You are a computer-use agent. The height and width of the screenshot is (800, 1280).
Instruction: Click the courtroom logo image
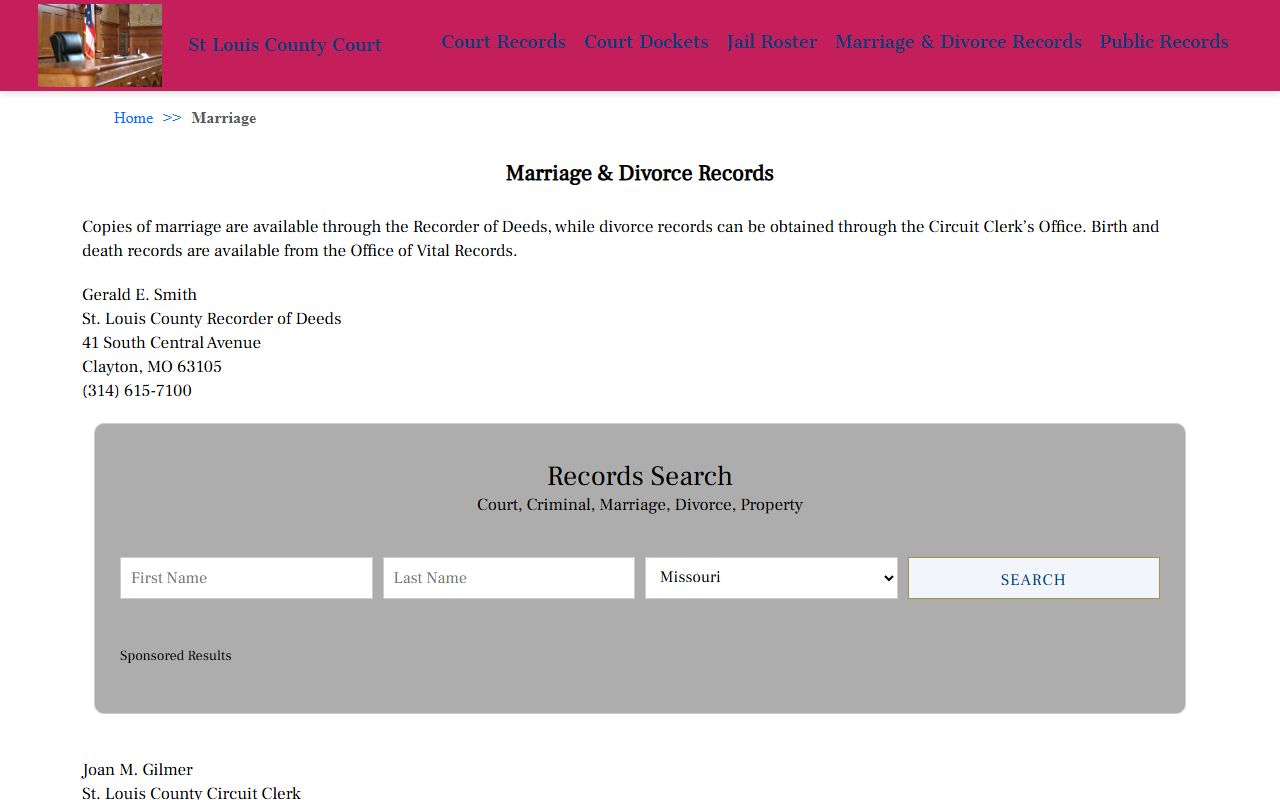[100, 45]
